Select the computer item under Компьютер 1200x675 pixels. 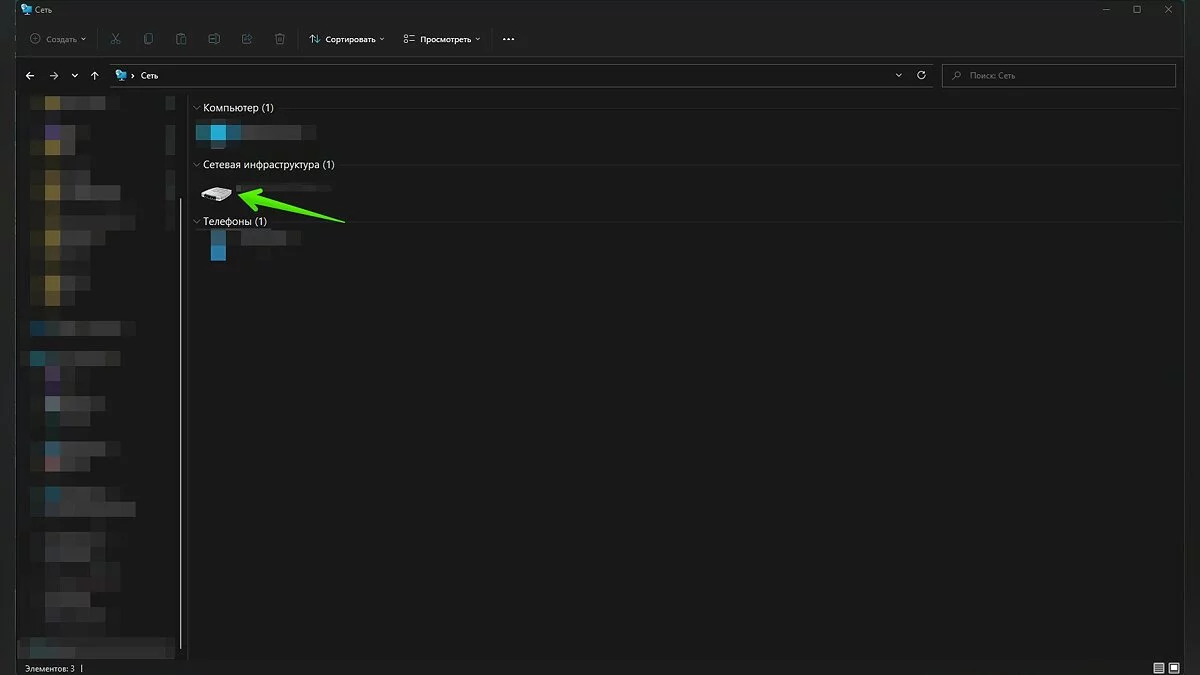click(x=256, y=132)
